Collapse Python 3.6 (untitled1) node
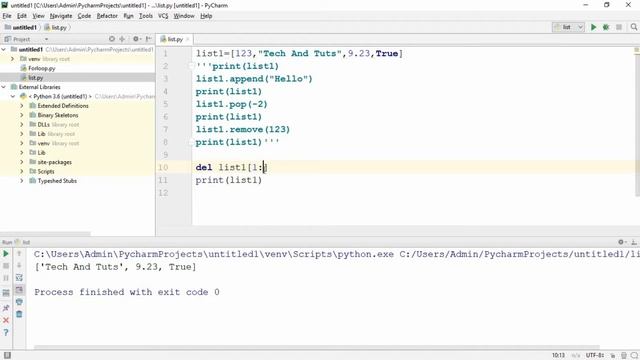 13,96
